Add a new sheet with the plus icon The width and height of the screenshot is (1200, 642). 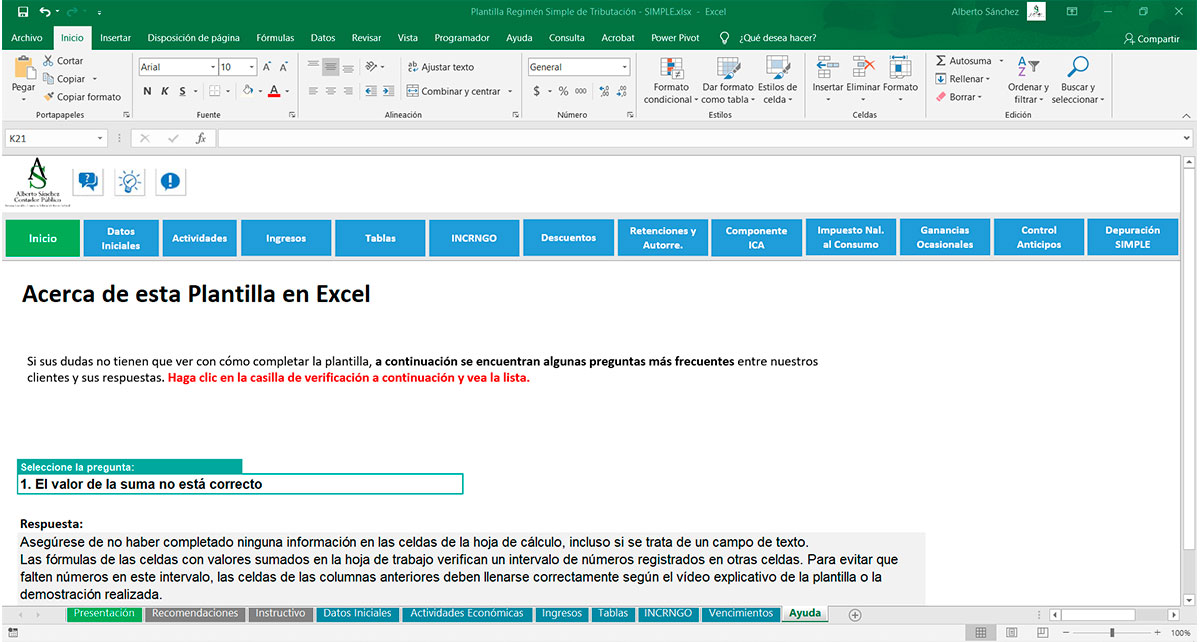coord(854,614)
